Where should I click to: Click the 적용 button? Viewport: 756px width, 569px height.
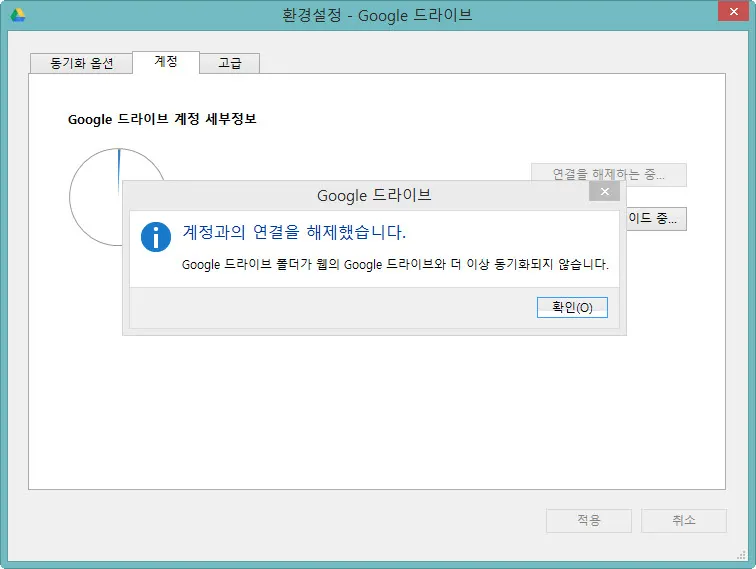(589, 520)
